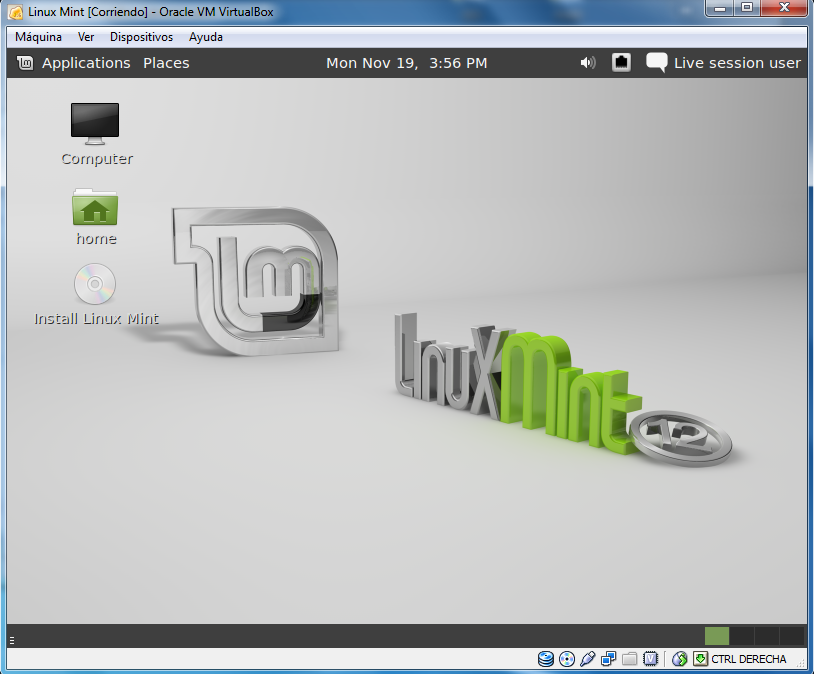Click the VirtualBox hard disk activity icon
The height and width of the screenshot is (674, 814).
(545, 659)
